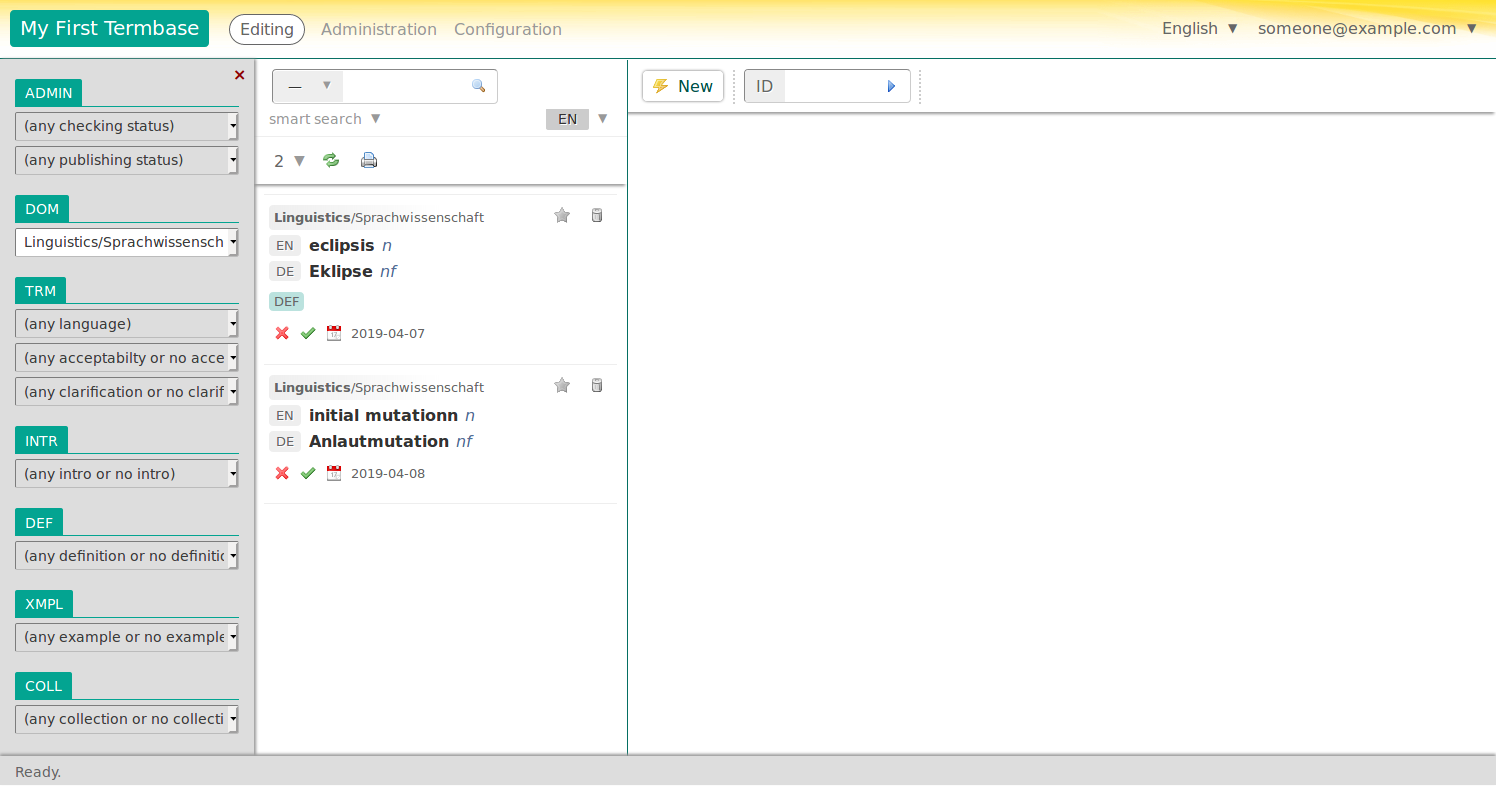Open the calendar icon next to 2019-04-07
This screenshot has height=786, width=1496.
point(333,333)
